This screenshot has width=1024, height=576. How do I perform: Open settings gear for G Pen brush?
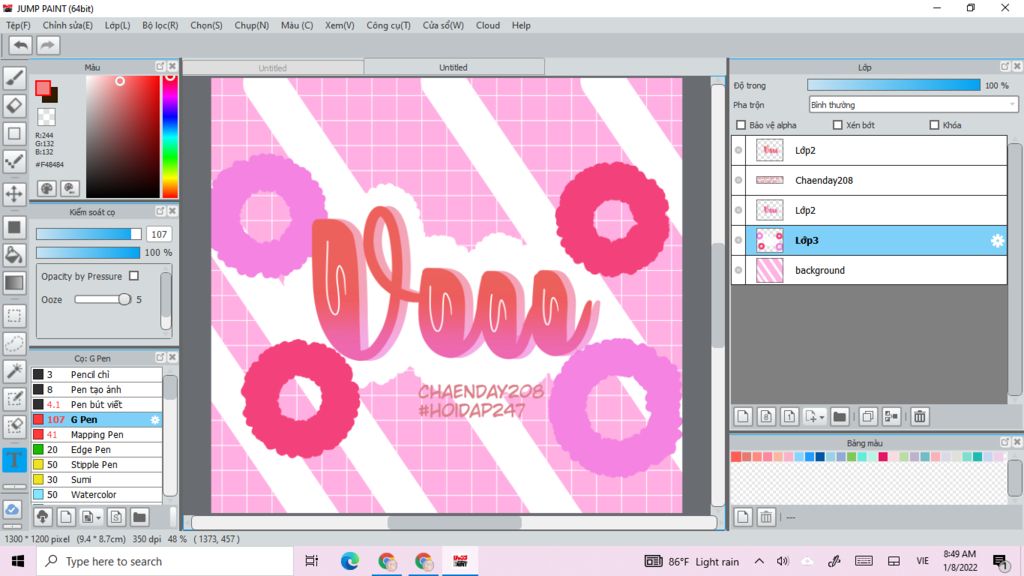point(155,420)
